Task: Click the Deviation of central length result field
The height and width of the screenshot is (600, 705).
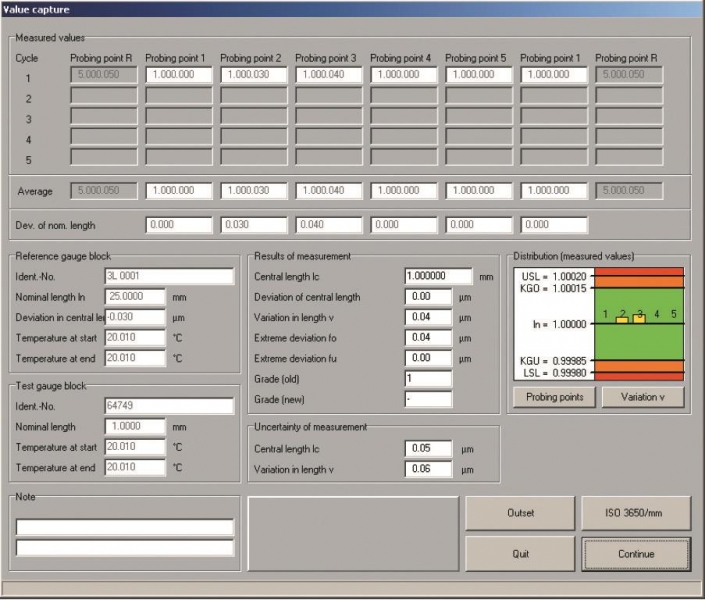Action: 428,297
